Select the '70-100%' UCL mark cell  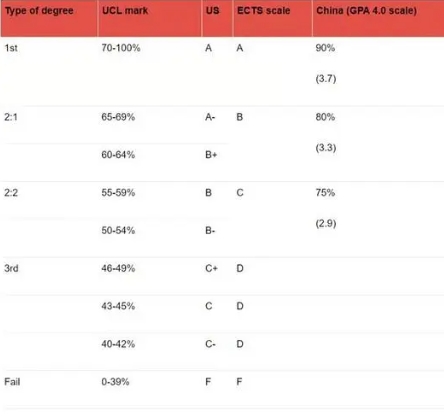click(121, 48)
